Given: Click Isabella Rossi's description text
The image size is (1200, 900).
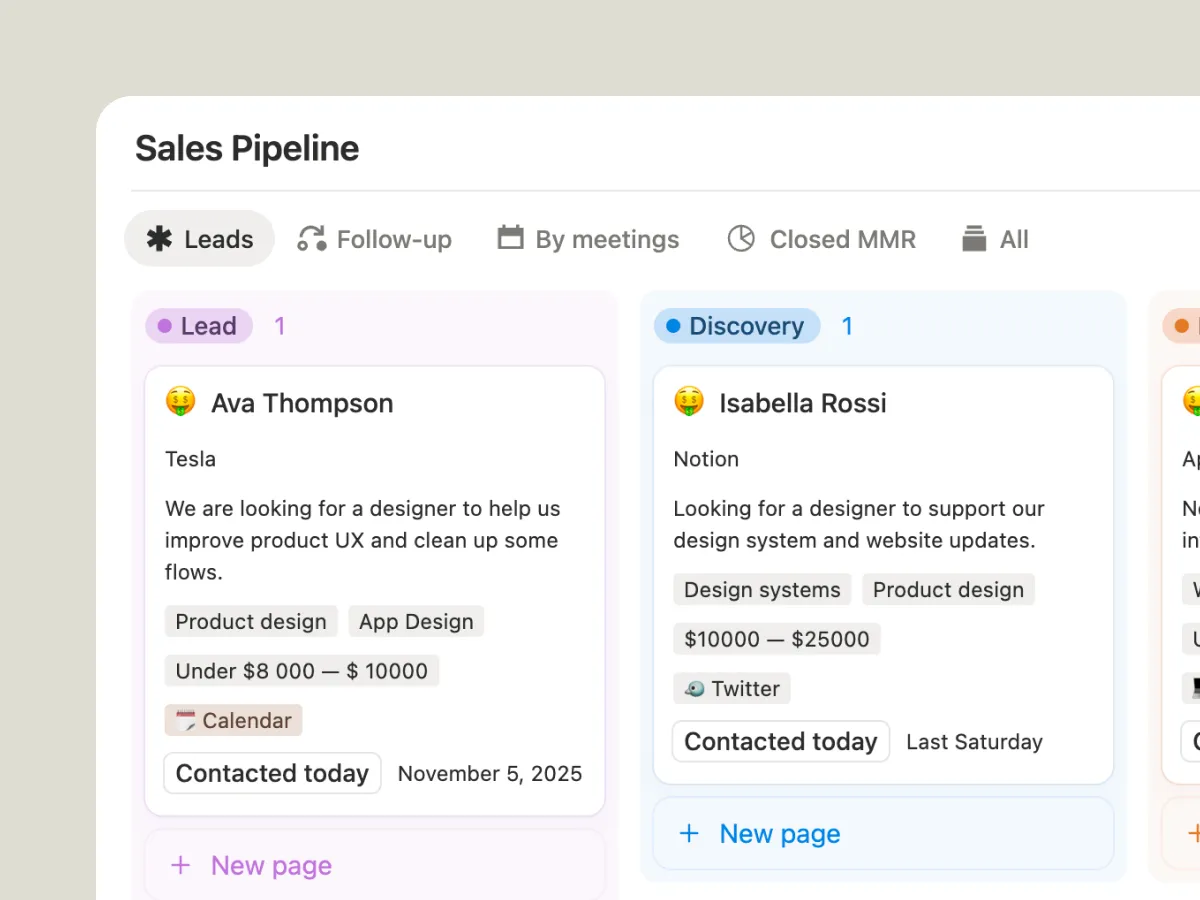Looking at the screenshot, I should tap(859, 524).
